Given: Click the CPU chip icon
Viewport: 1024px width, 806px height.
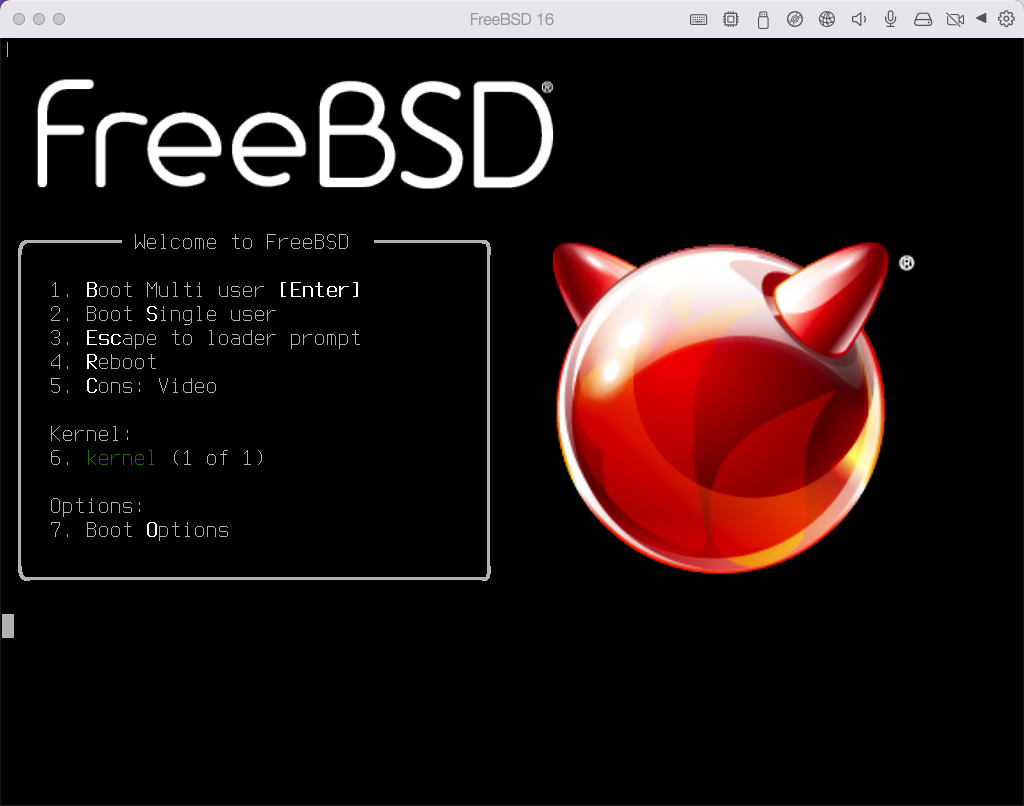Looking at the screenshot, I should 731,20.
